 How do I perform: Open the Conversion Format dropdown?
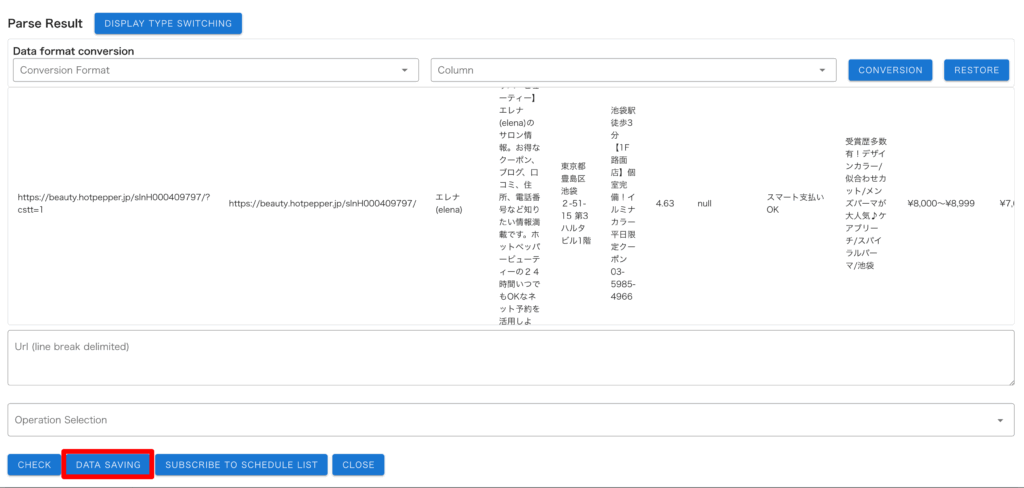[x=215, y=70]
